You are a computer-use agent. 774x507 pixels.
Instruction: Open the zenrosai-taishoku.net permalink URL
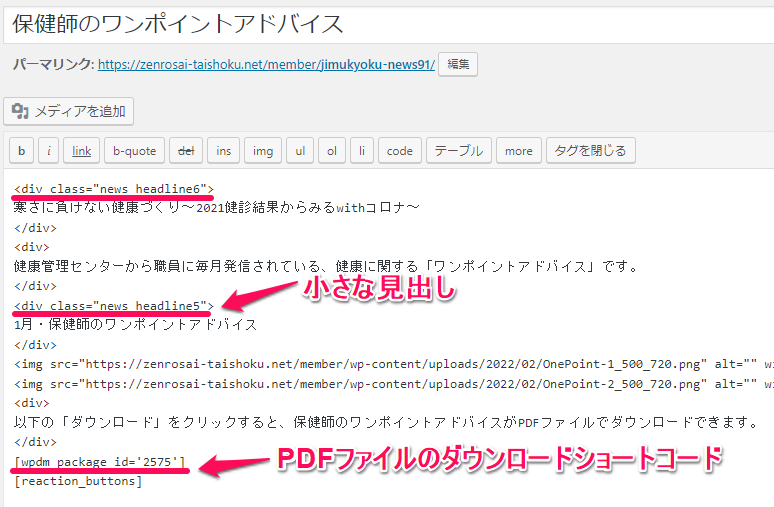point(266,65)
